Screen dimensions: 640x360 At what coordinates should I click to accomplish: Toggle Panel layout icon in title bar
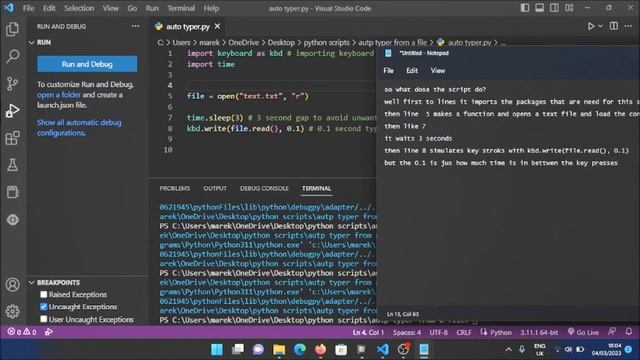[540, 8]
